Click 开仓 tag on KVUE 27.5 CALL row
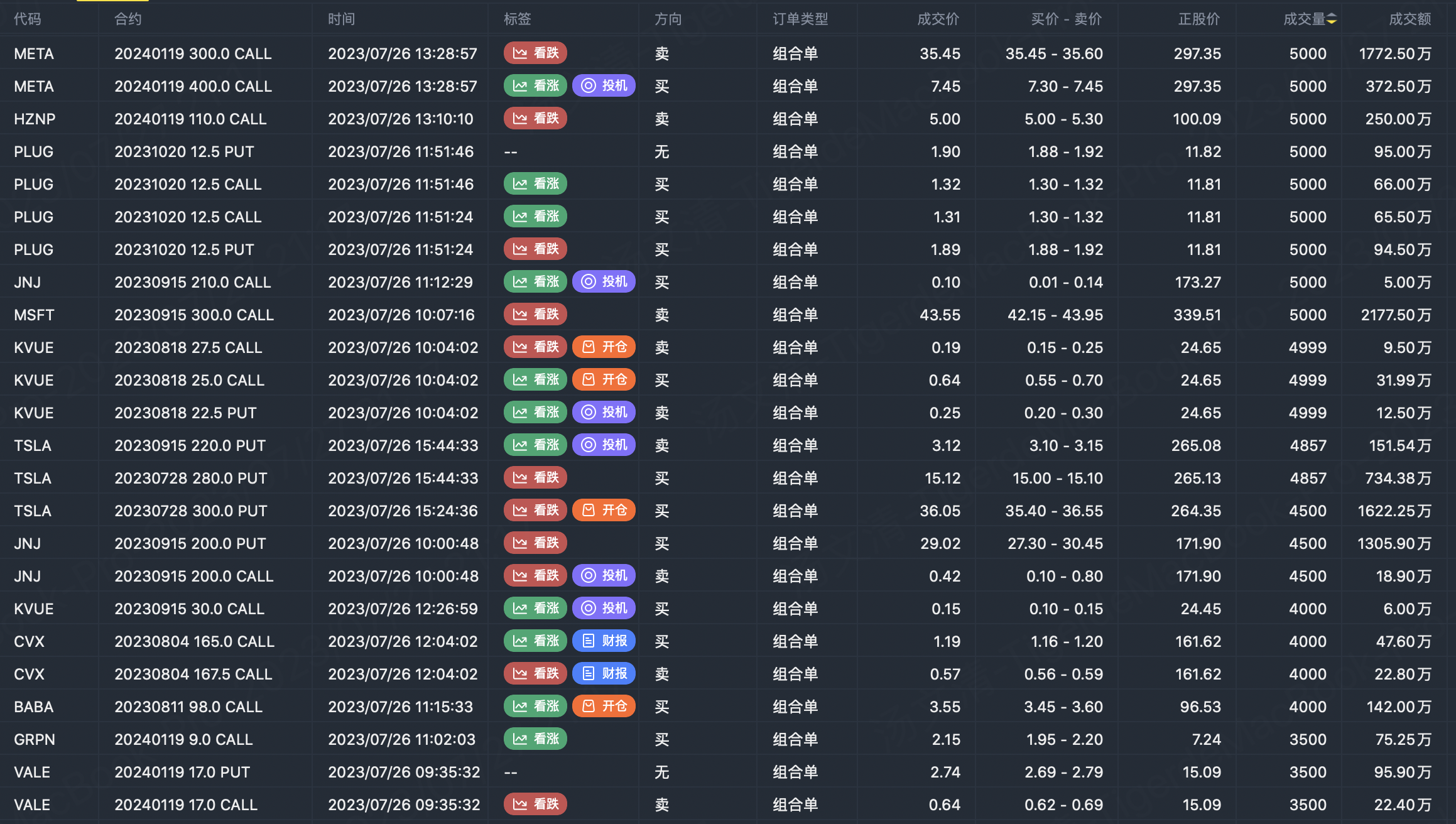The width and height of the screenshot is (1456, 824). [x=604, y=347]
